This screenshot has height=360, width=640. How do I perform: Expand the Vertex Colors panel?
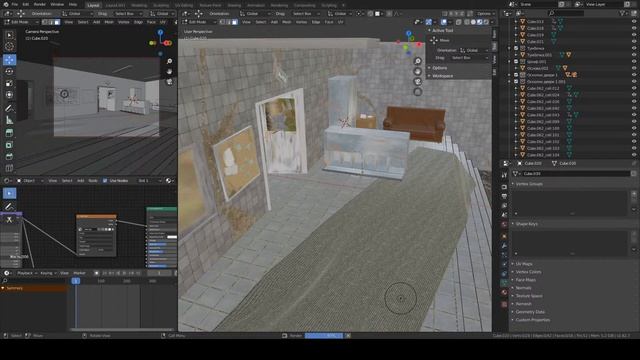(x=528, y=272)
